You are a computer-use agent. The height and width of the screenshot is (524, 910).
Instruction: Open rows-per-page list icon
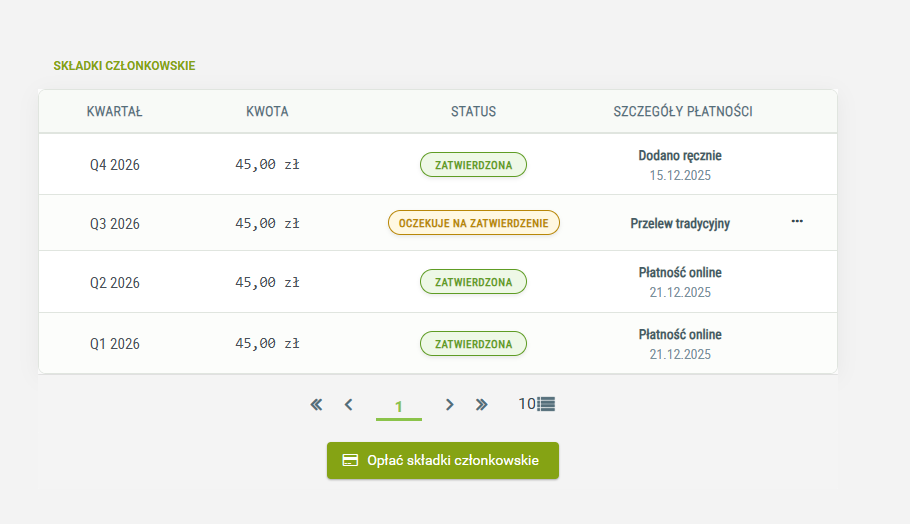546,404
